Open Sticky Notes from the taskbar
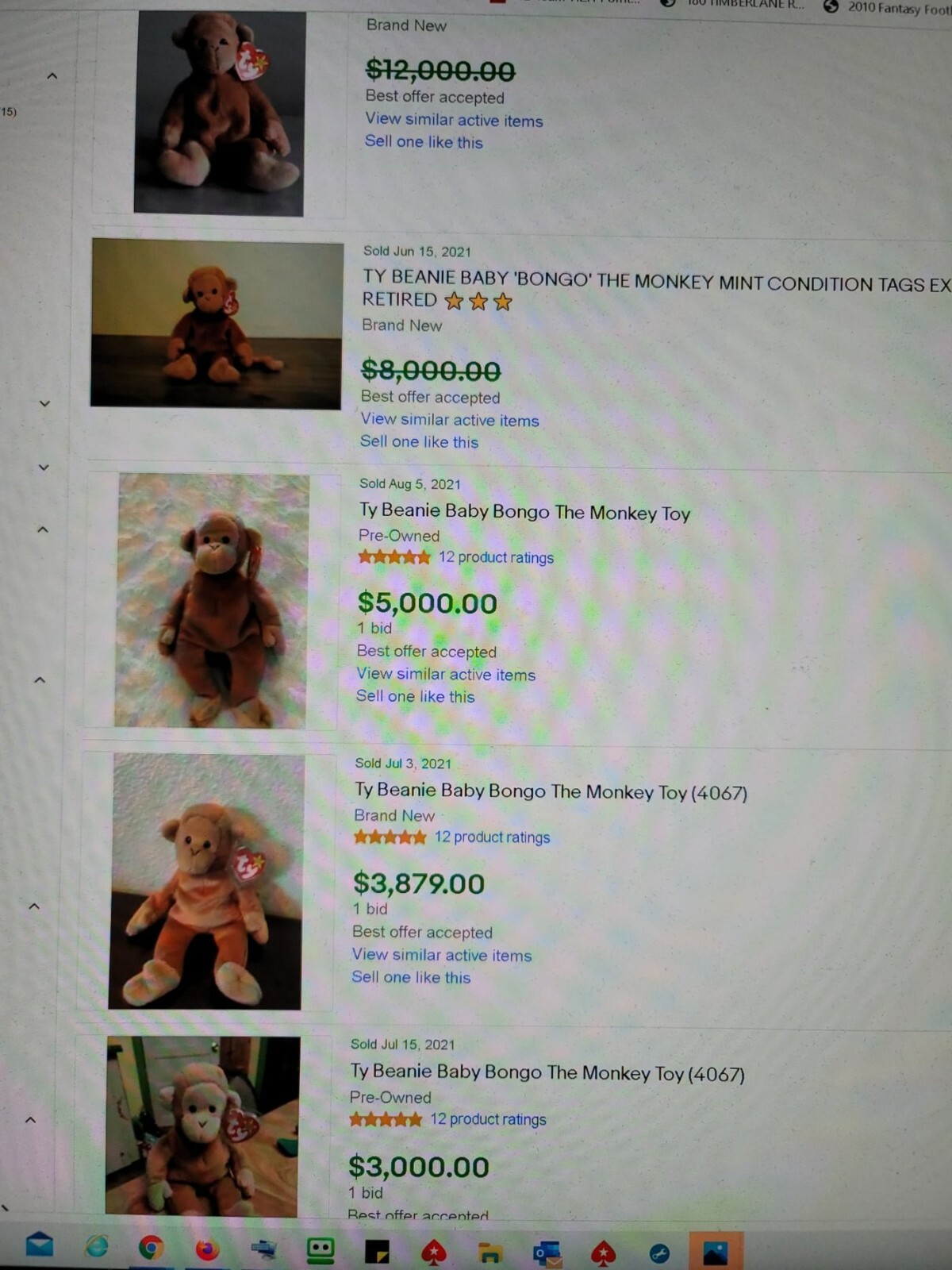Image resolution: width=952 pixels, height=1270 pixels. (377, 1253)
